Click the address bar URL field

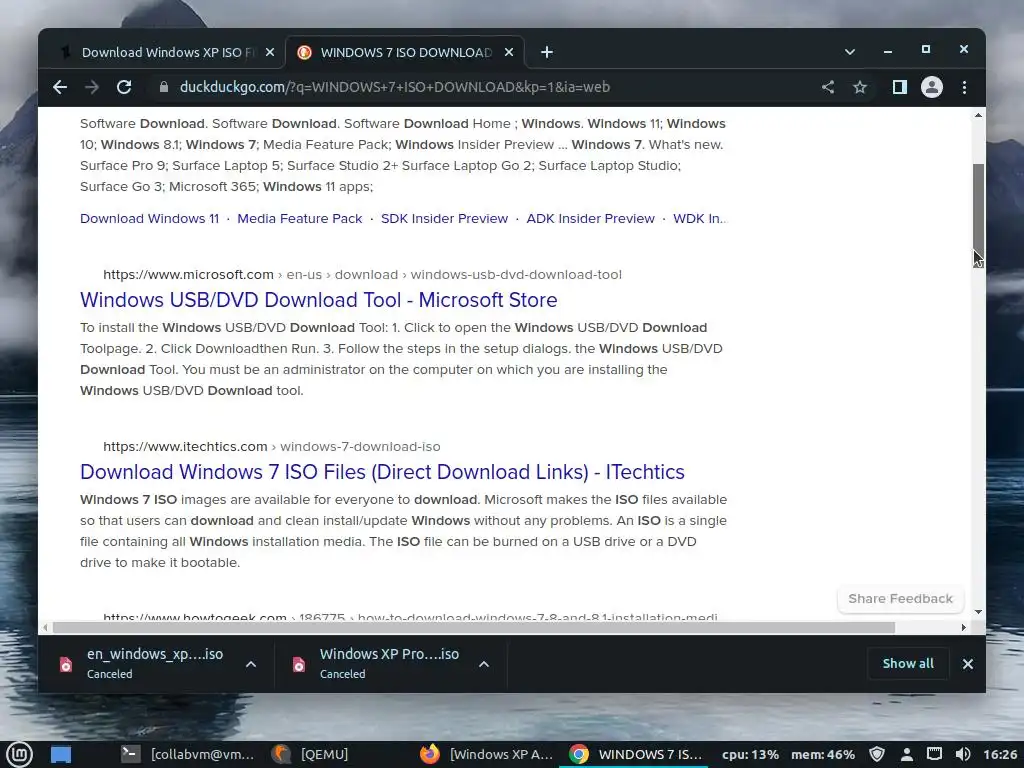[394, 87]
